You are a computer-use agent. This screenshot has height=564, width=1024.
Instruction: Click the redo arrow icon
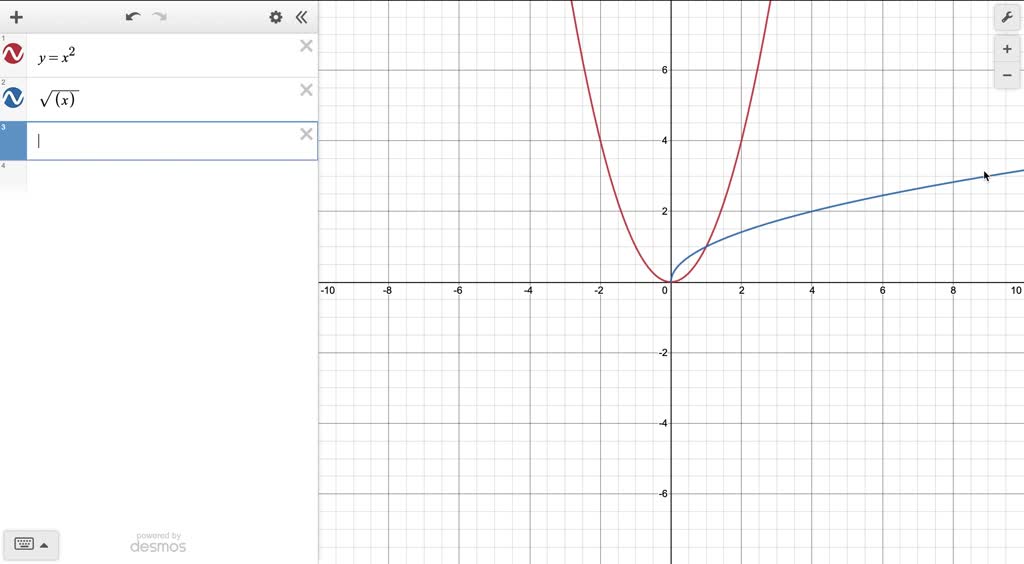coord(160,17)
